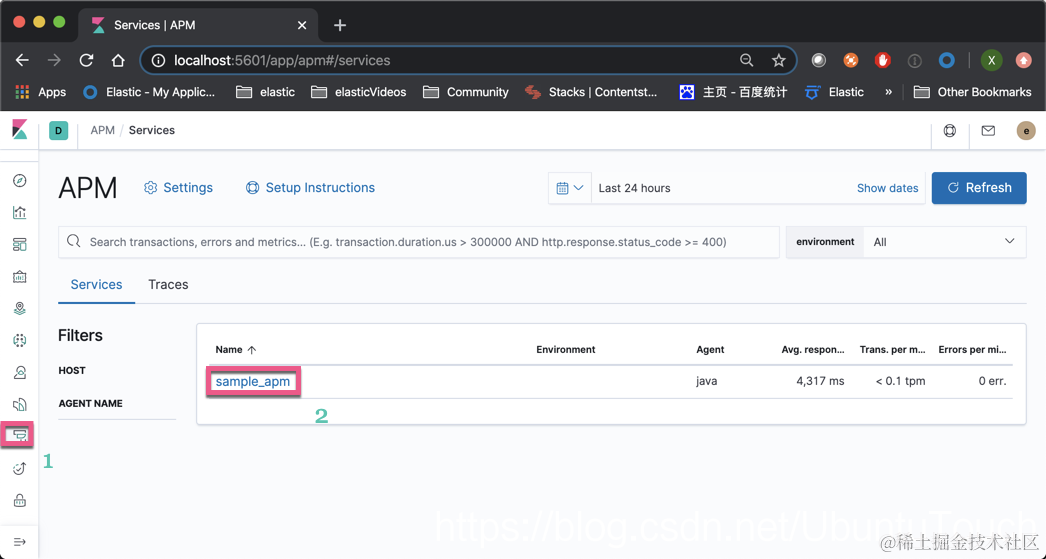Go to browser home page icon
The height and width of the screenshot is (559, 1046).
pyautogui.click(x=118, y=60)
